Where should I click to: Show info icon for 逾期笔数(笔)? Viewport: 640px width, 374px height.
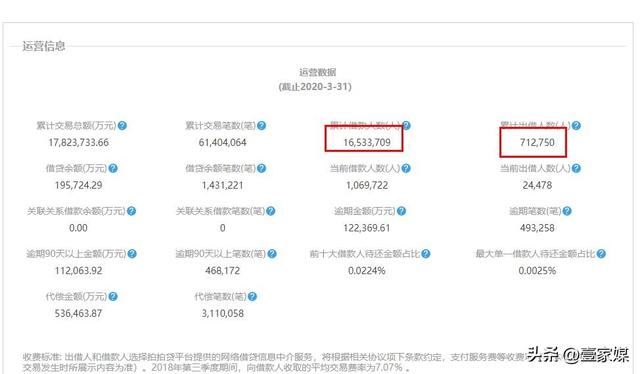click(567, 211)
